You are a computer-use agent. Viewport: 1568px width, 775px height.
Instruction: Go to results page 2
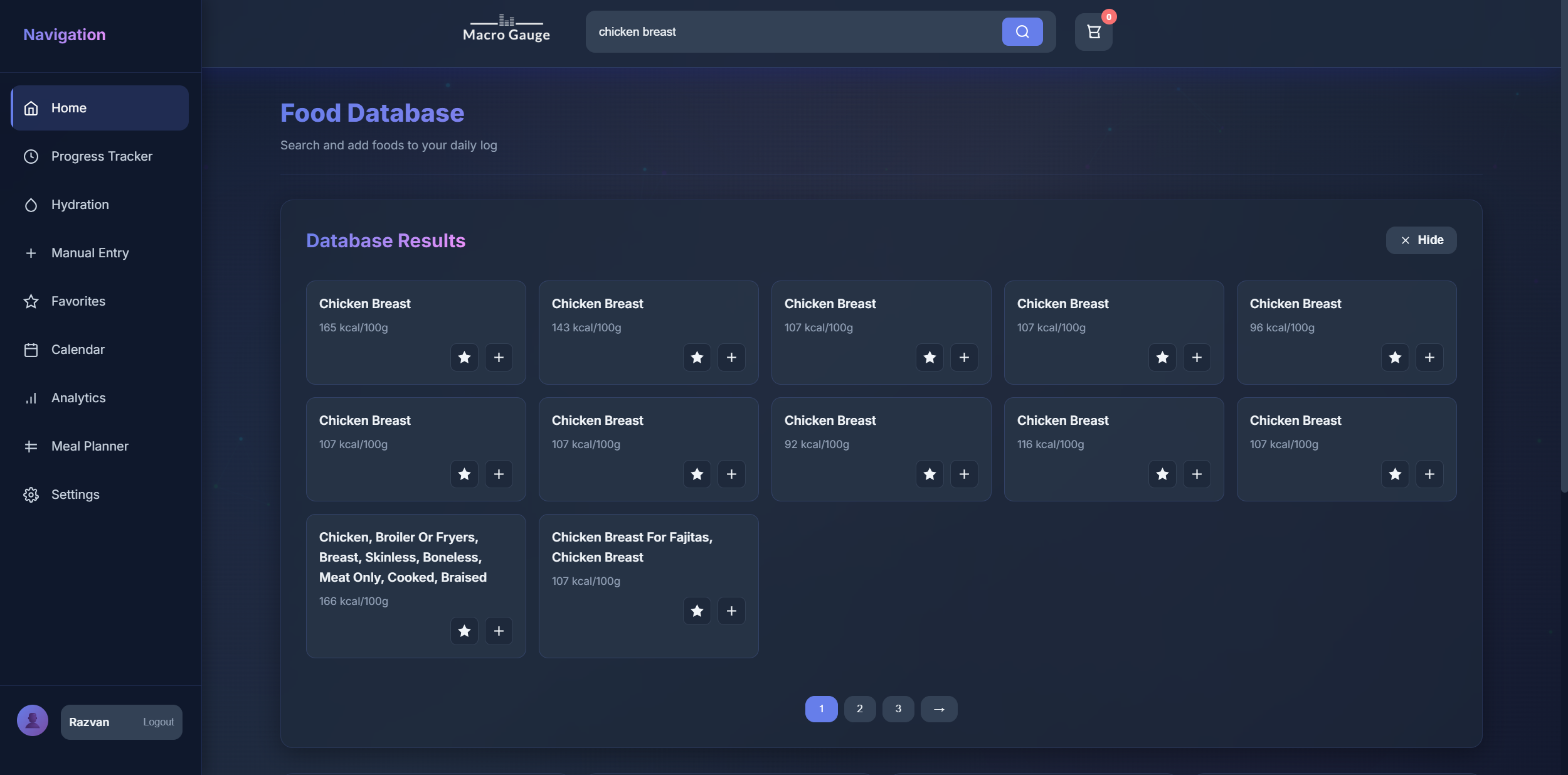(859, 709)
